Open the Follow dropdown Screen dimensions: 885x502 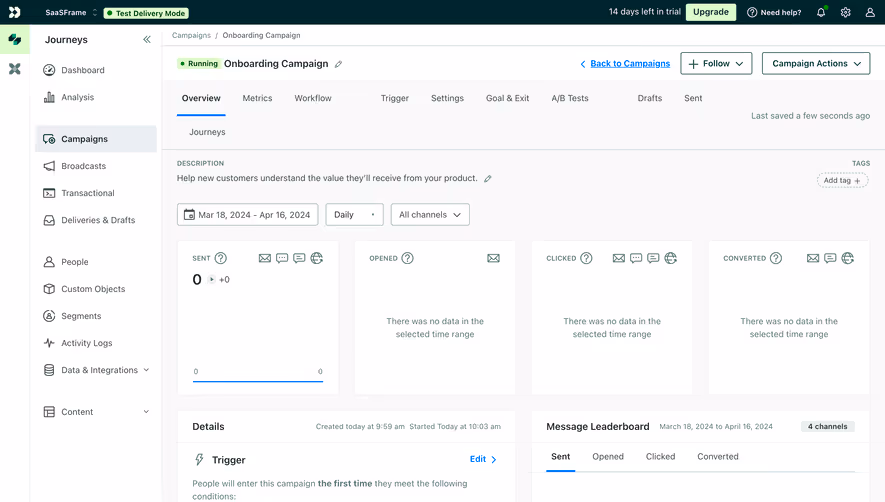click(716, 63)
